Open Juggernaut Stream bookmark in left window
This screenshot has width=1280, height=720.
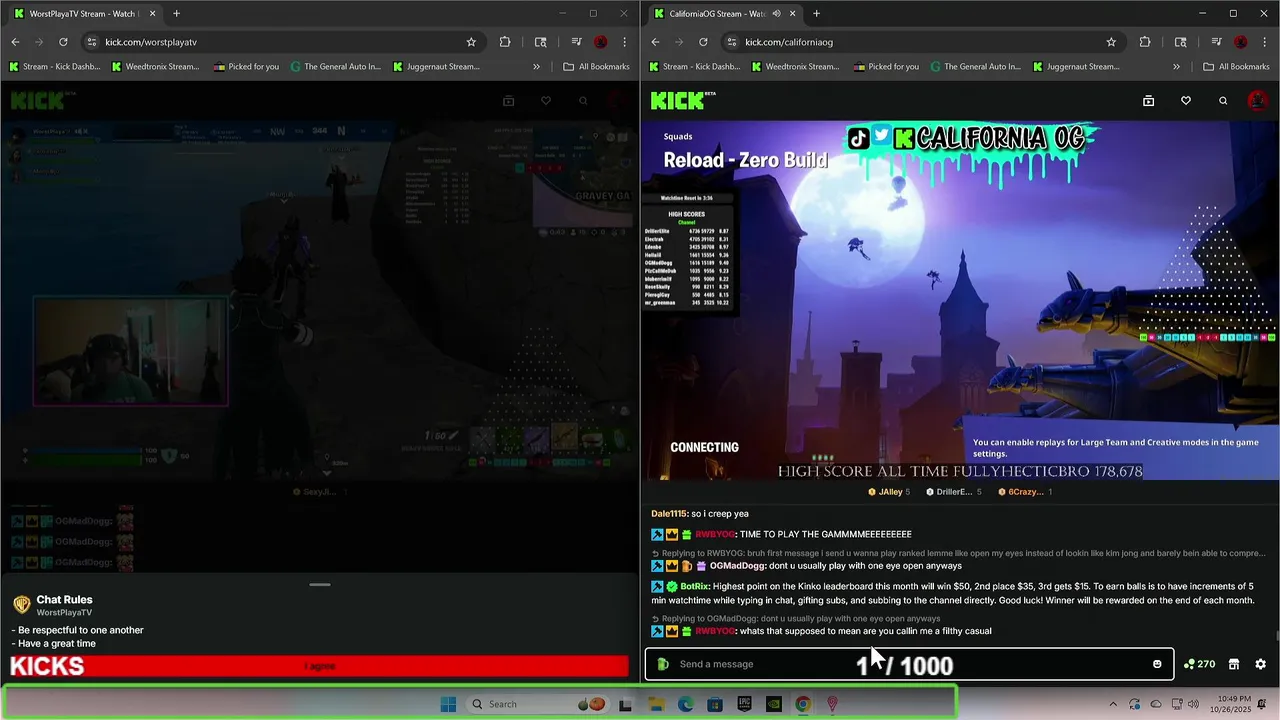pyautogui.click(x=436, y=67)
